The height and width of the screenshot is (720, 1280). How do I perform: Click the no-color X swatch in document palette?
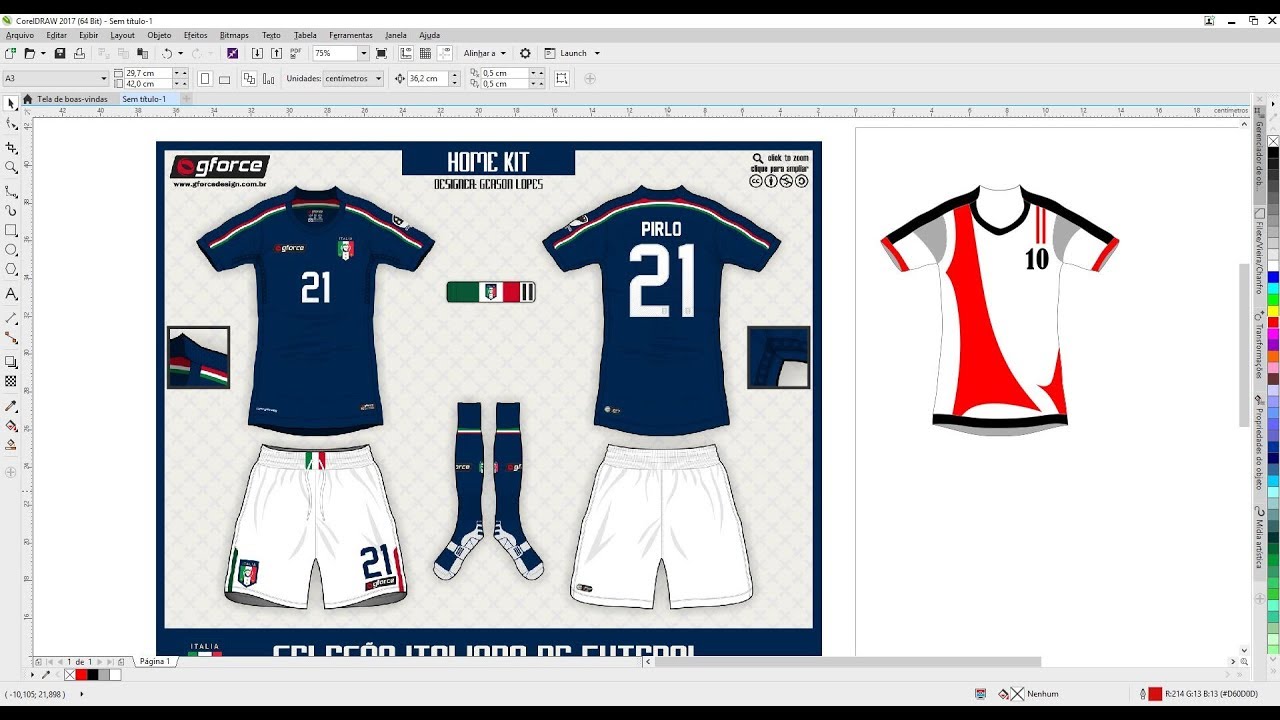point(70,675)
